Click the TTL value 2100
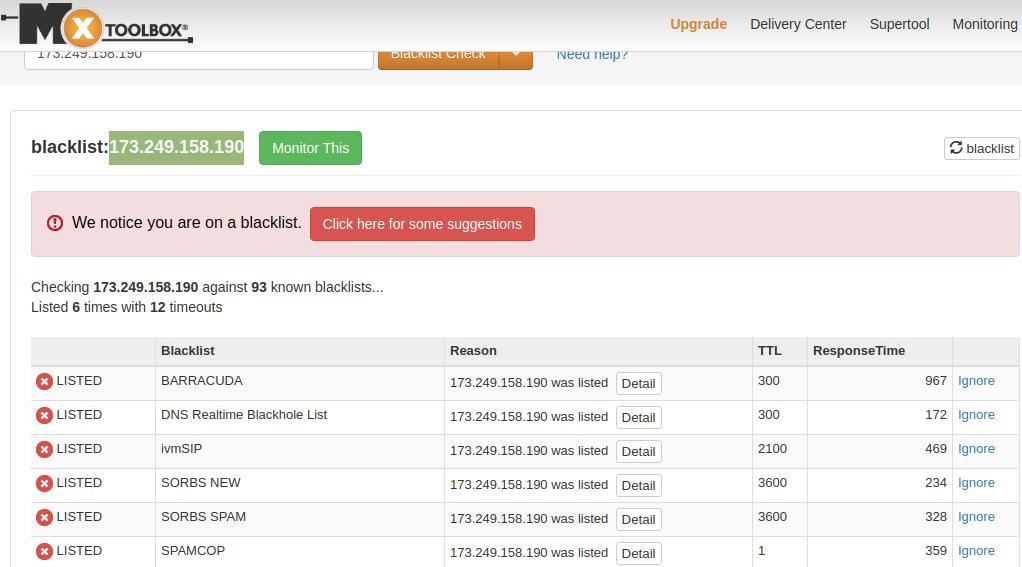Image resolution: width=1022 pixels, height=567 pixels. click(x=772, y=448)
